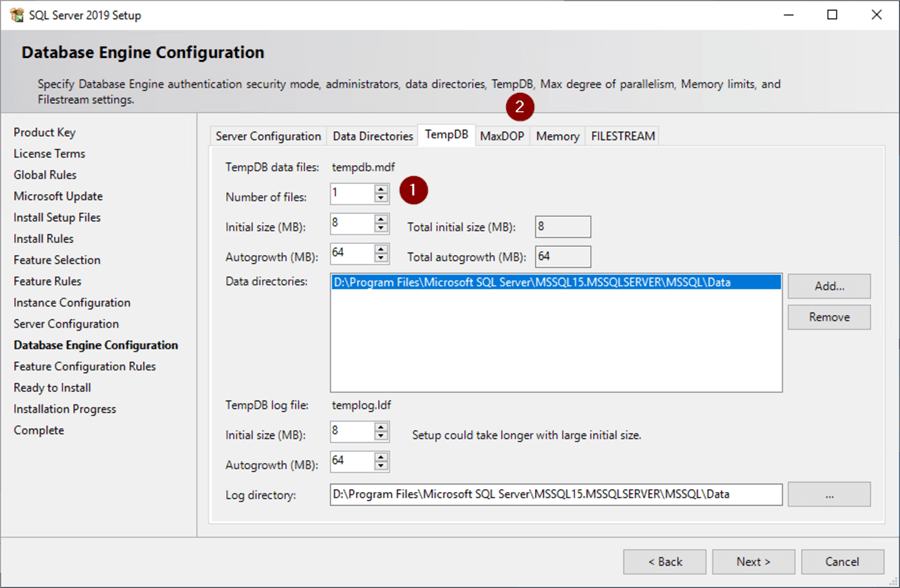Cancel the SQL Server setup
This screenshot has height=588, width=900.
[843, 562]
